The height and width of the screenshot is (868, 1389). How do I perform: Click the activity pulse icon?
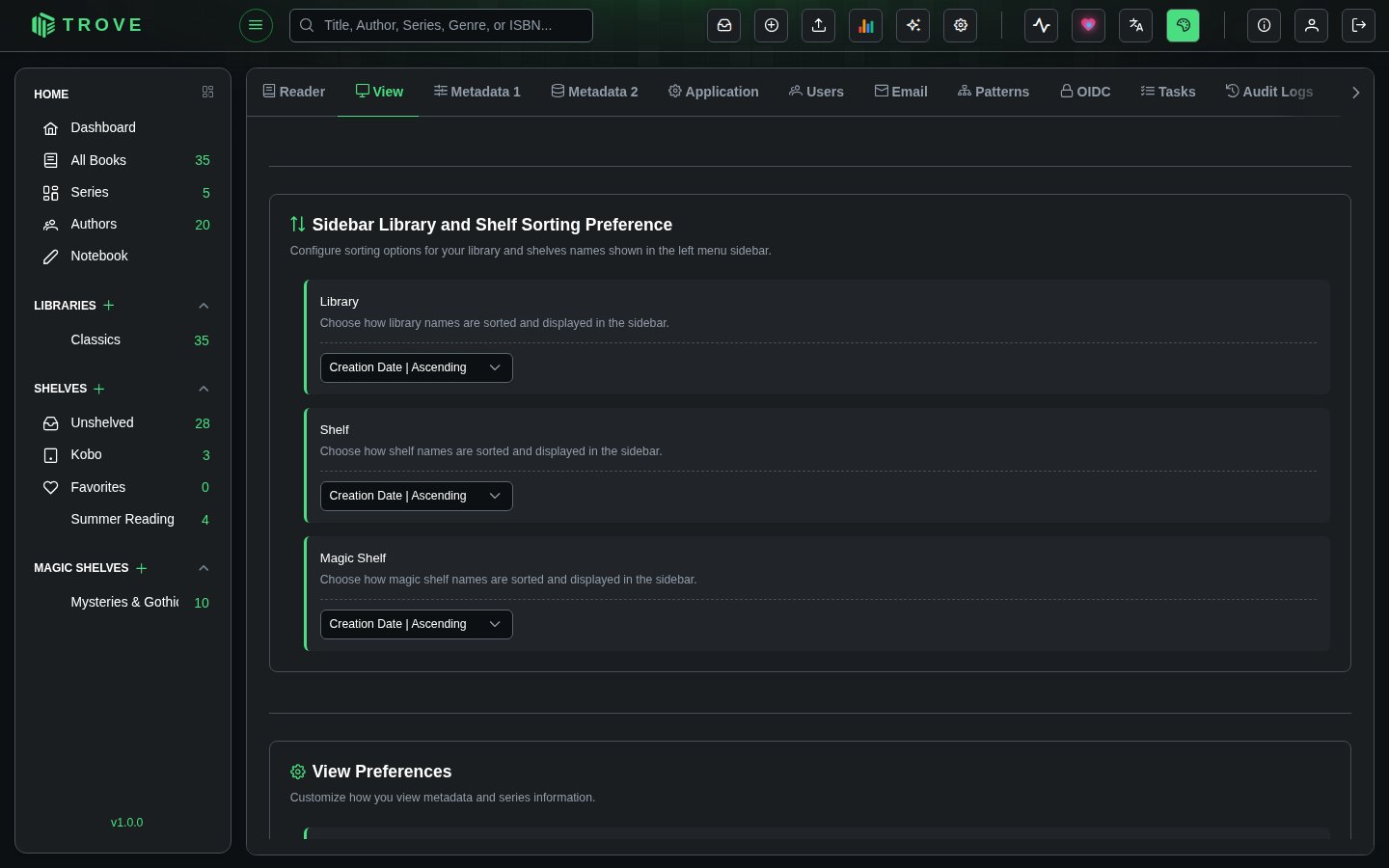[1041, 25]
